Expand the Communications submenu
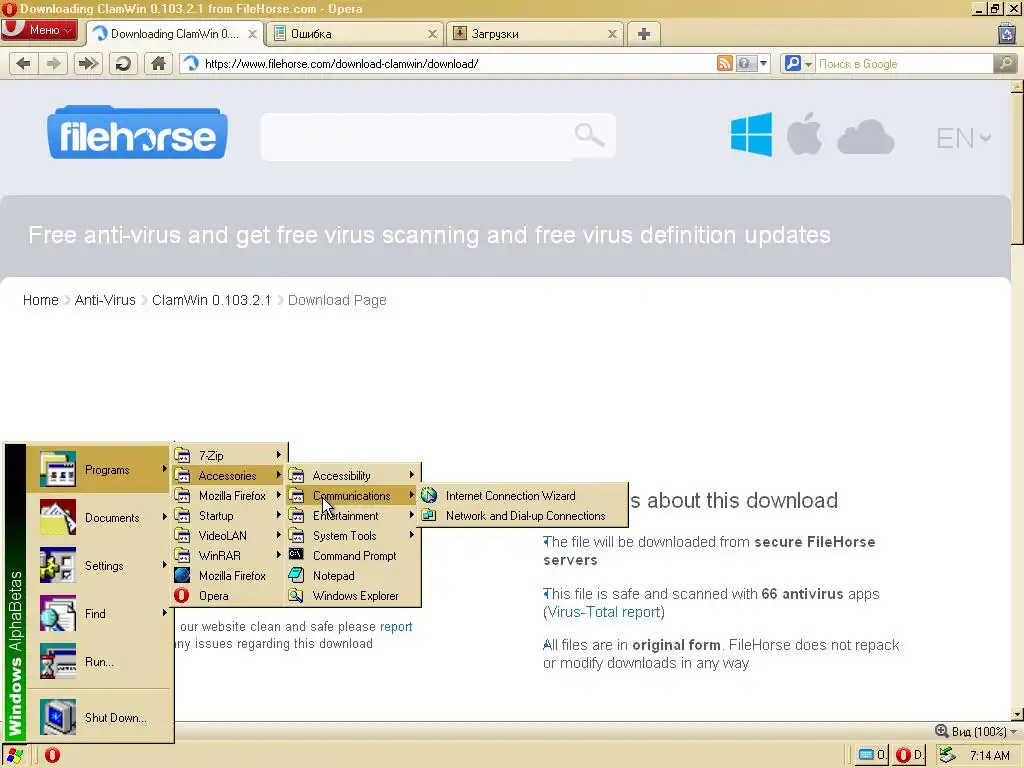Image resolution: width=1024 pixels, height=768 pixels. click(x=353, y=496)
